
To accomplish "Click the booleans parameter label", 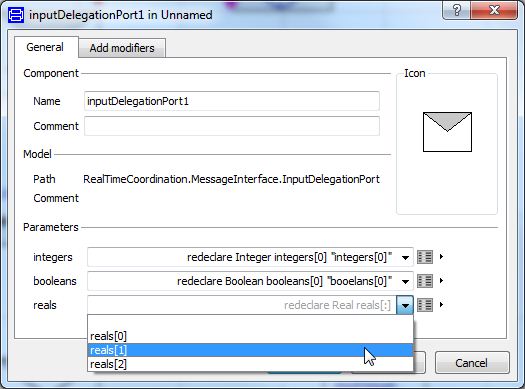I will pyautogui.click(x=55, y=281).
